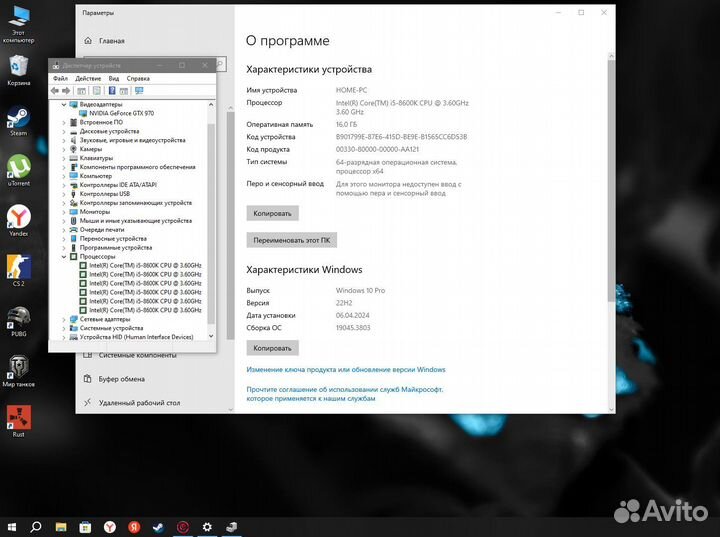This screenshot has height=537, width=720.
Task: Open the Windows Start menu
Action: [x=11, y=527]
